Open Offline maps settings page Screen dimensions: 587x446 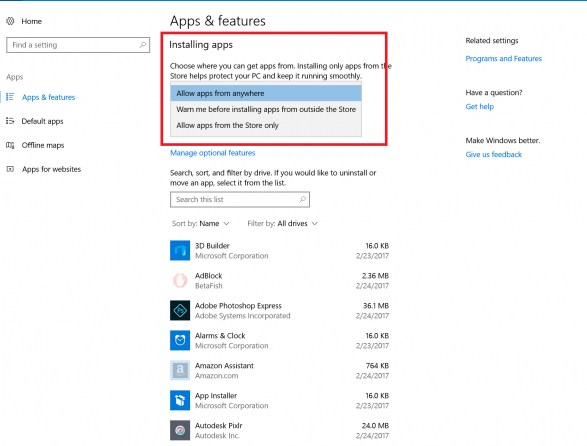pyautogui.click(x=43, y=145)
